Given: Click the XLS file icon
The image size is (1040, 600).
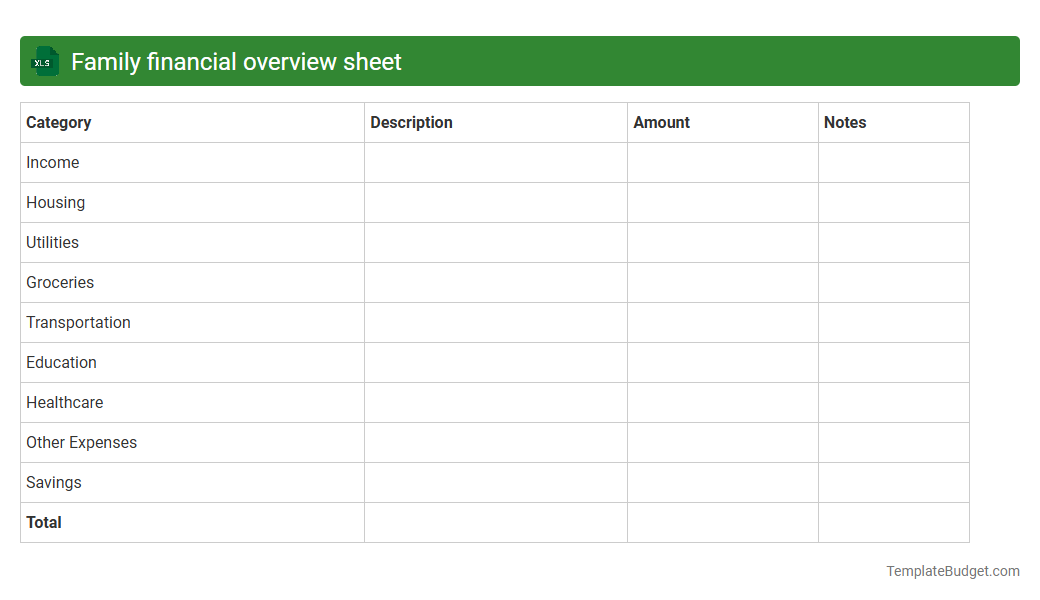Looking at the screenshot, I should 44,61.
